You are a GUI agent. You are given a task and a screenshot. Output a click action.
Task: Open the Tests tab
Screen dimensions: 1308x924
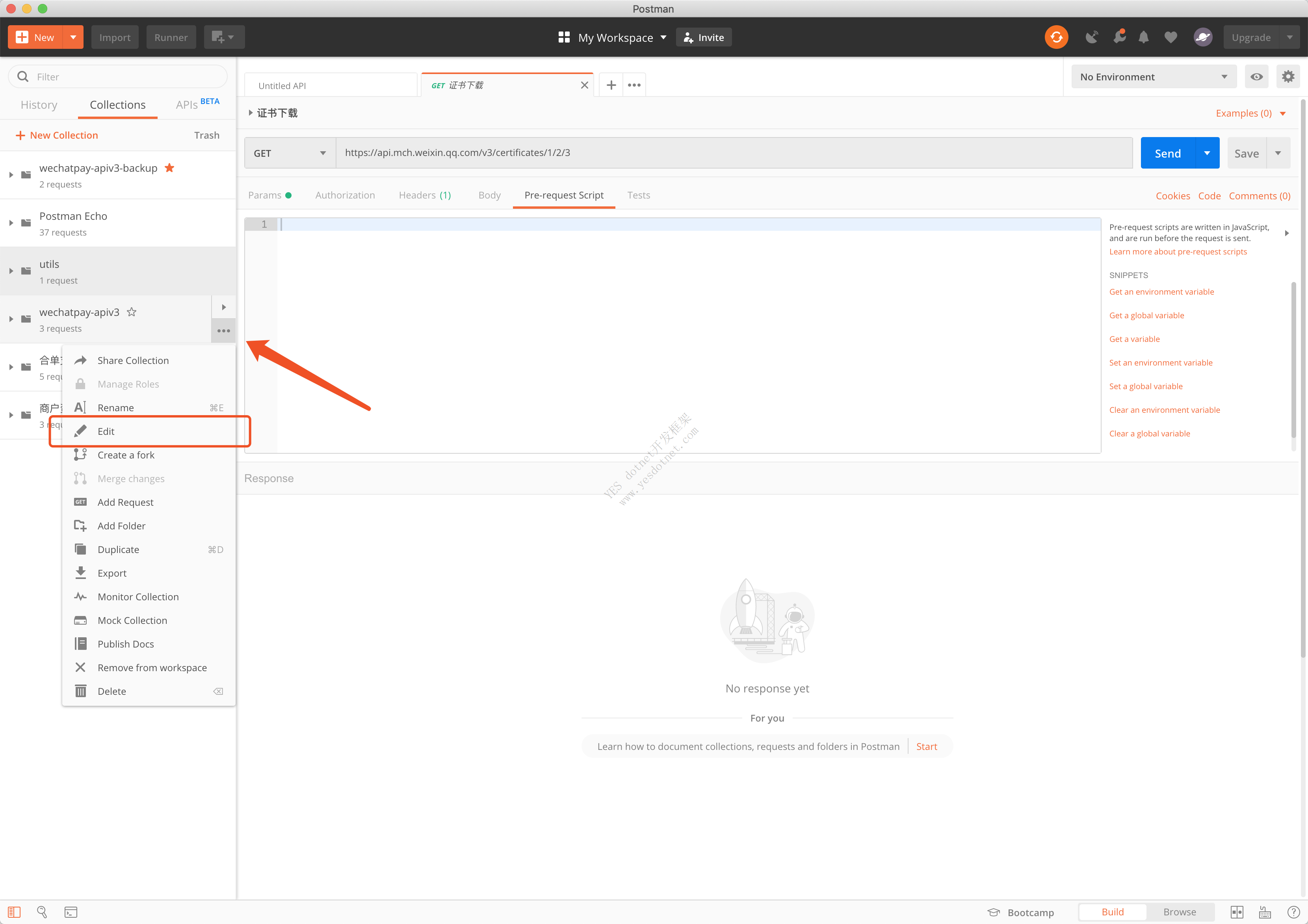tap(638, 195)
